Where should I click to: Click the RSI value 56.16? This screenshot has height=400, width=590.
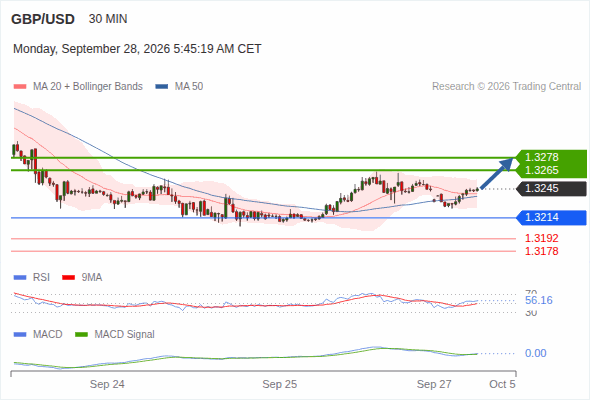click(539, 300)
